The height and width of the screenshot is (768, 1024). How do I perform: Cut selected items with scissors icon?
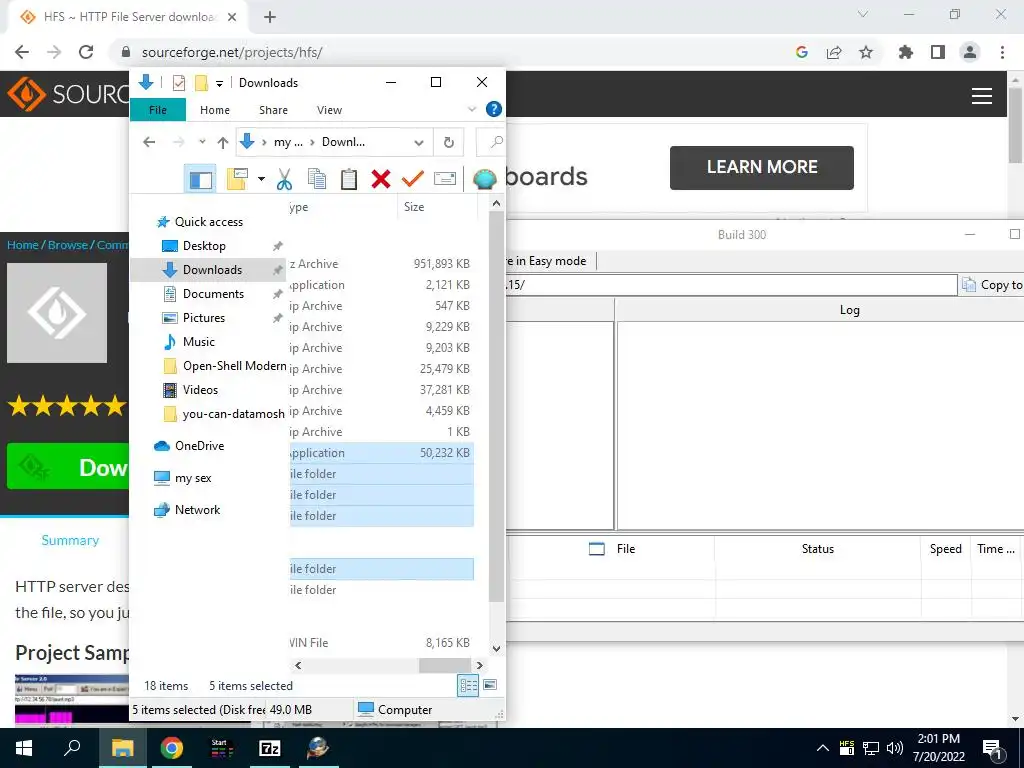(284, 178)
